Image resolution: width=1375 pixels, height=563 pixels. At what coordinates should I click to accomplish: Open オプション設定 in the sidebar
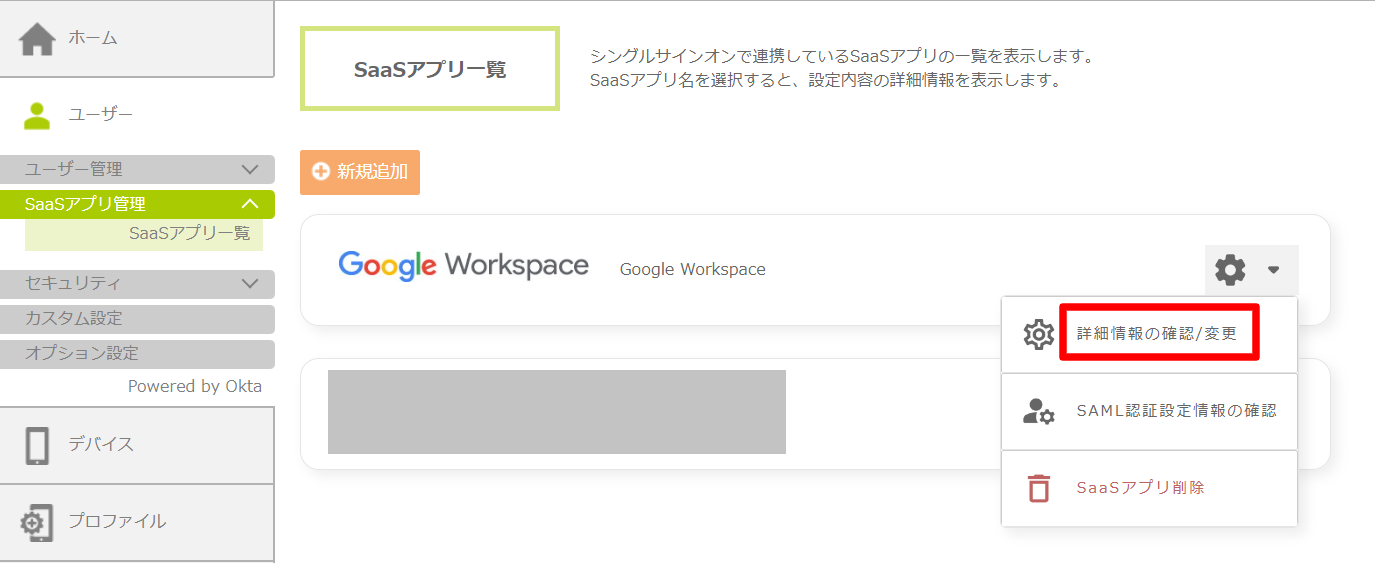pos(82,354)
